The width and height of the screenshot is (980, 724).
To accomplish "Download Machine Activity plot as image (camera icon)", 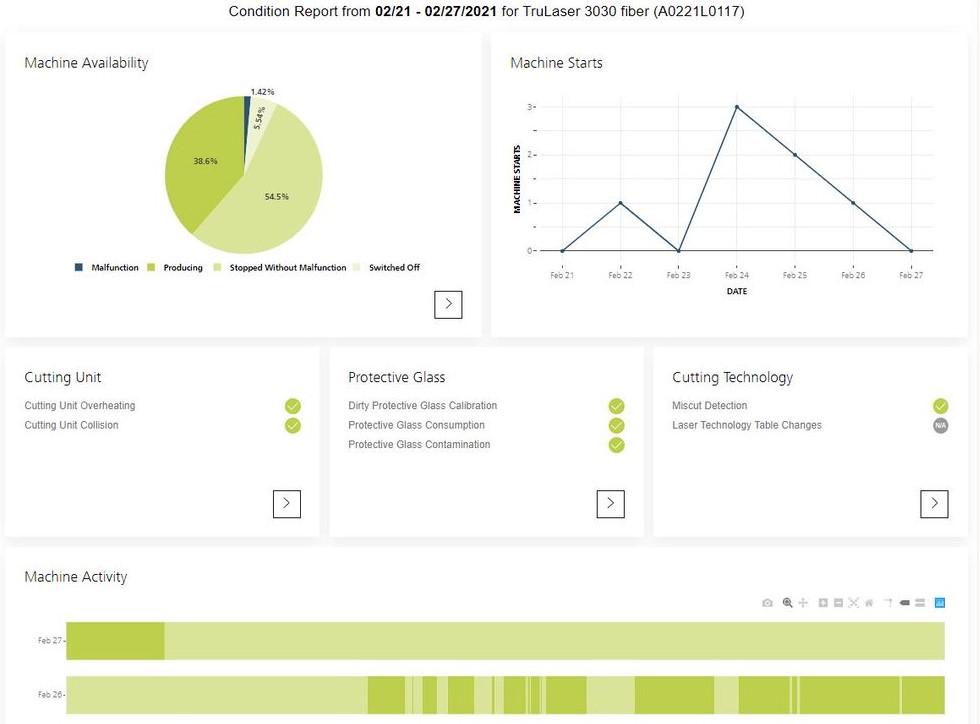I will tap(767, 603).
